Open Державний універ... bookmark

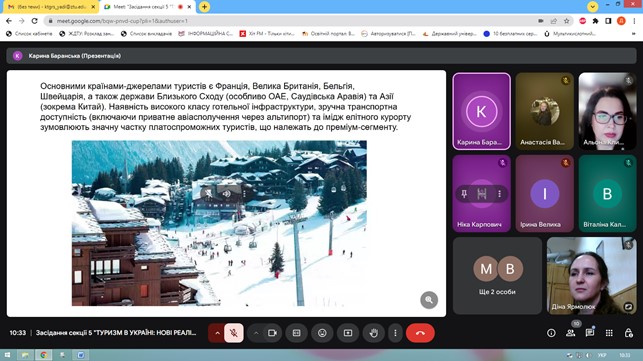[x=449, y=34]
